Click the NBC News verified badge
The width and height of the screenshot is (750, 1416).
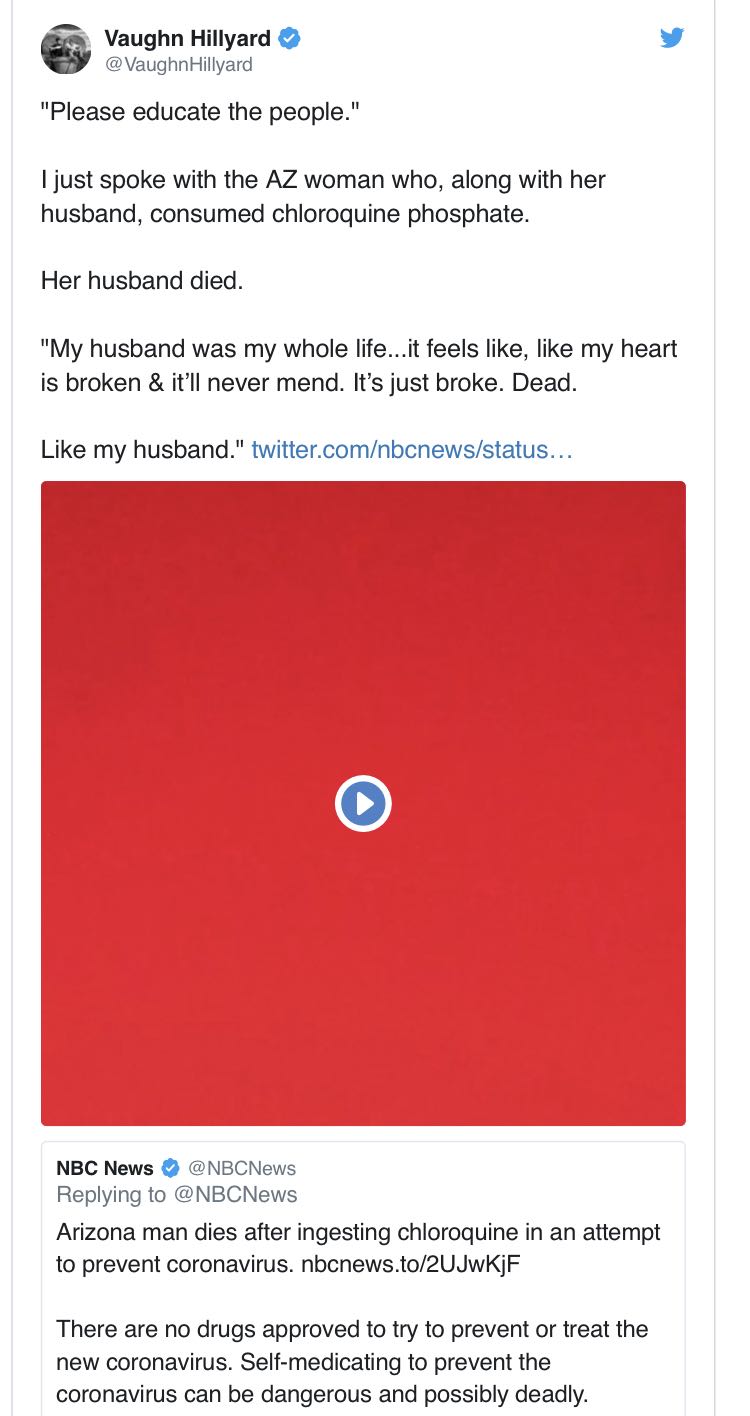tap(171, 1168)
